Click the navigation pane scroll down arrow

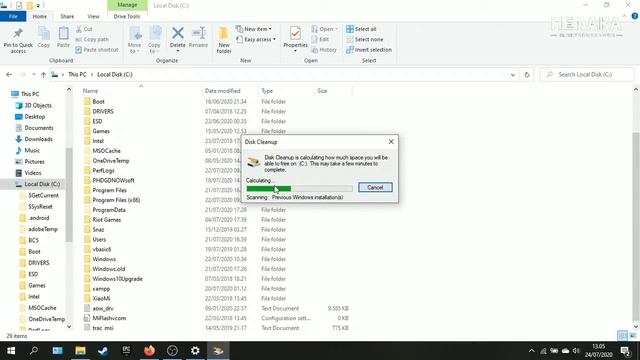69,327
